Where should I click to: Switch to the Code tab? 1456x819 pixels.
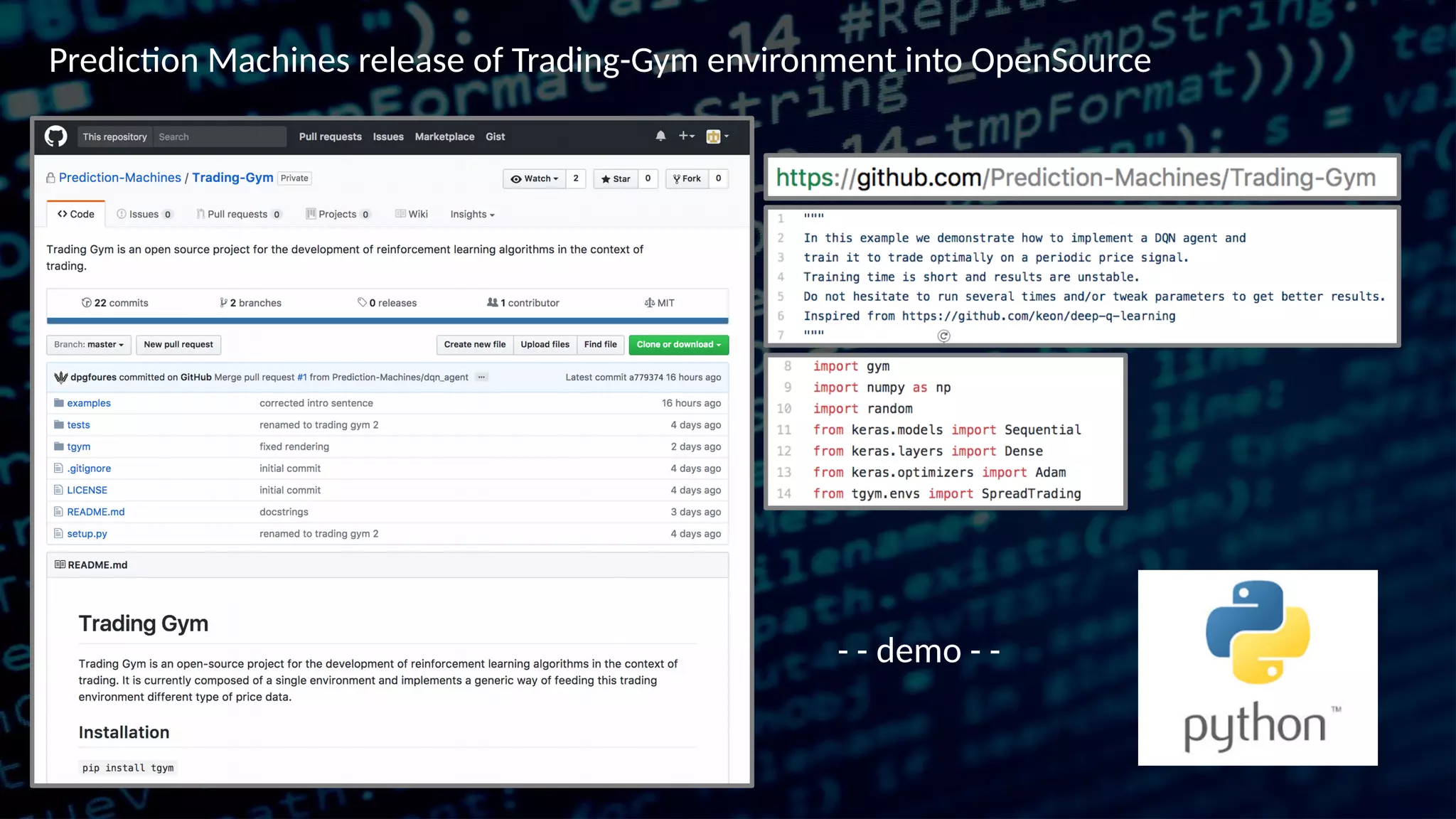[76, 214]
